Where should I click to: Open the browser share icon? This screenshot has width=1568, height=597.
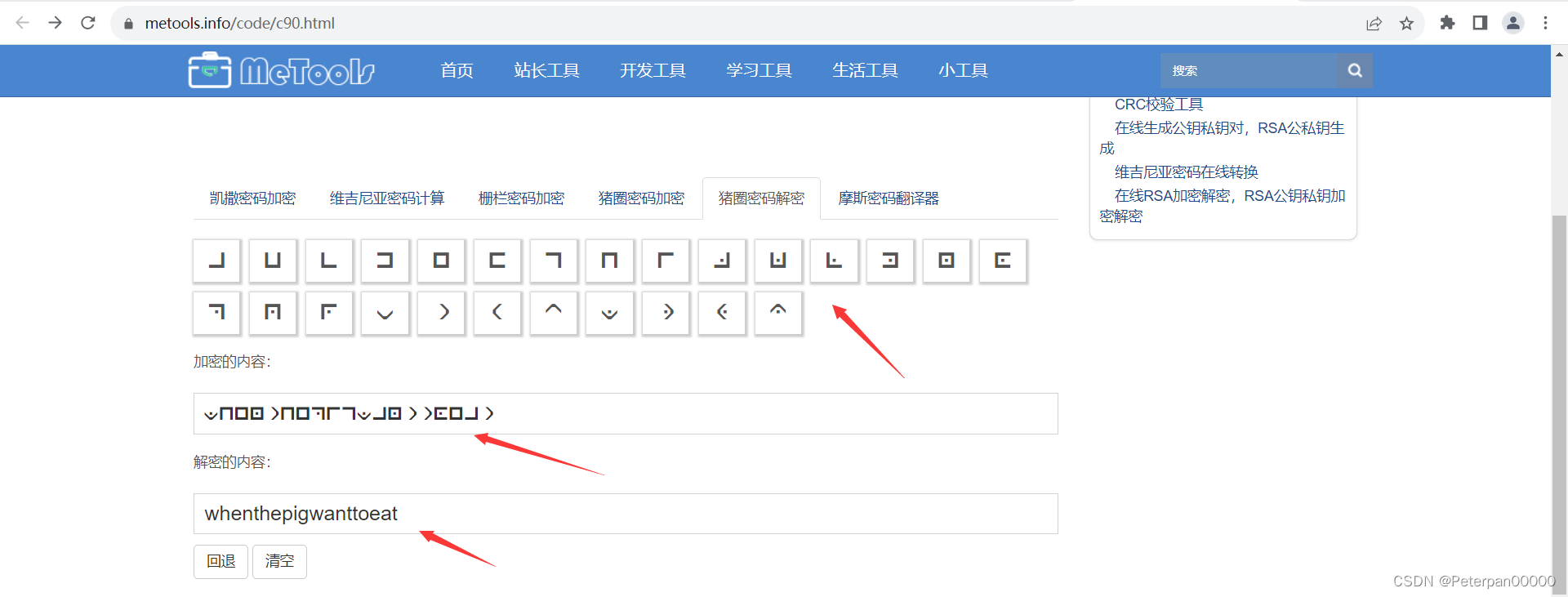click(1374, 23)
